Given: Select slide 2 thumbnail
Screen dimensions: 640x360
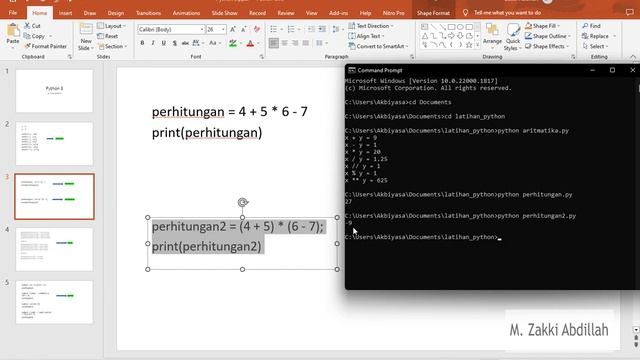Looking at the screenshot, I should point(54,144).
